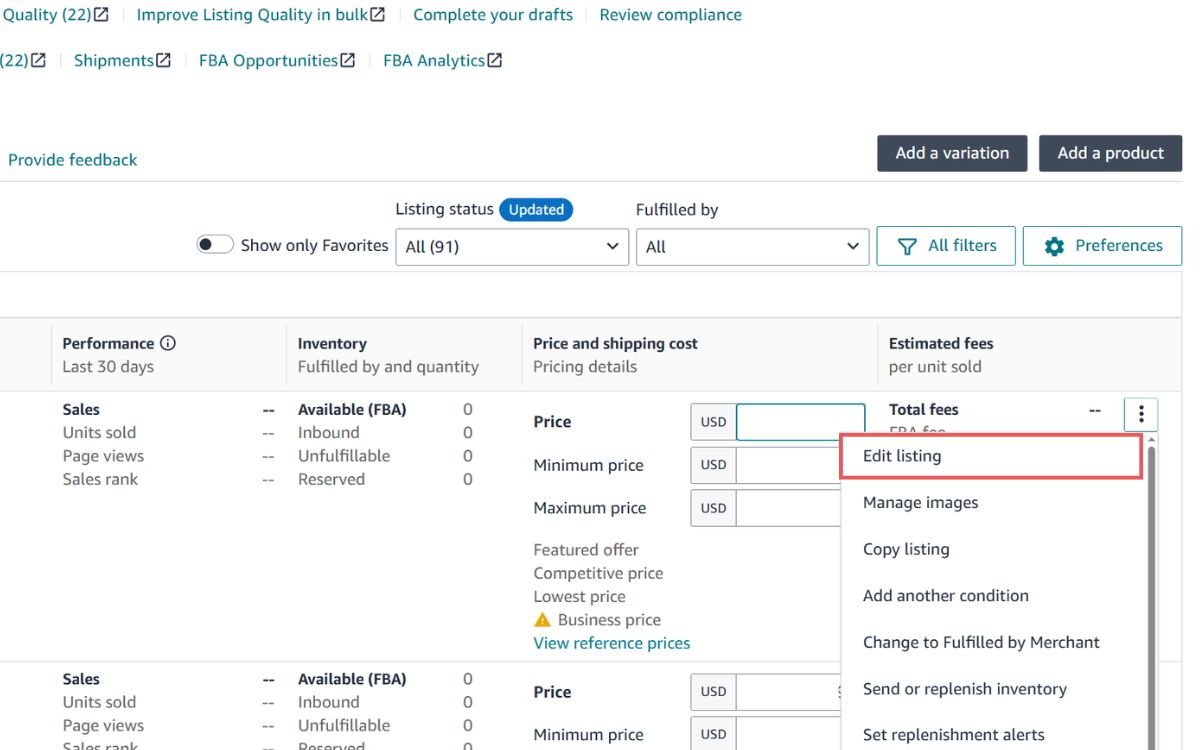1200x750 pixels.
Task: Click the Business price label
Action: pyautogui.click(x=609, y=620)
